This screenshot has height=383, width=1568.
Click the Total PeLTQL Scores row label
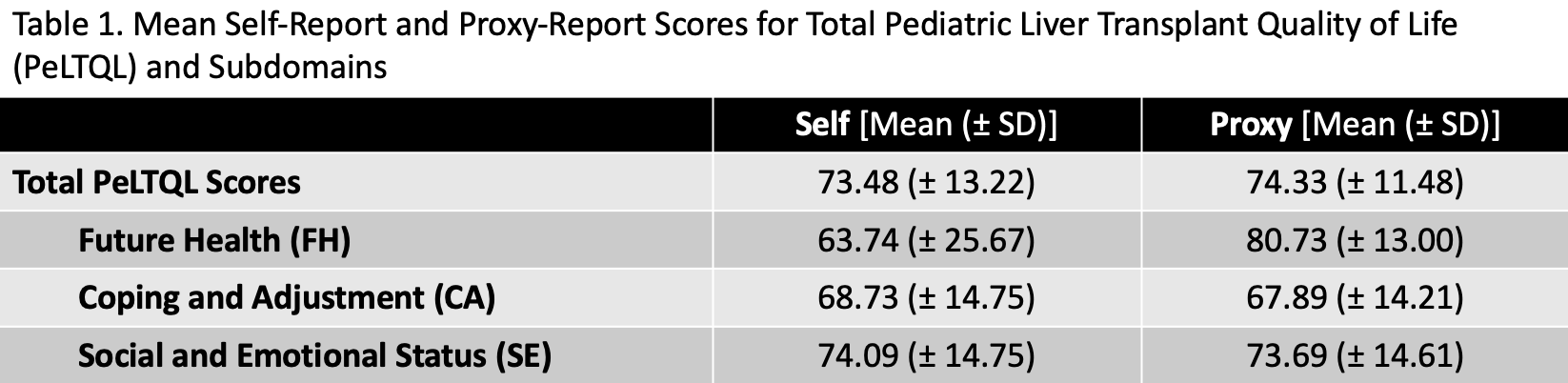[156, 182]
